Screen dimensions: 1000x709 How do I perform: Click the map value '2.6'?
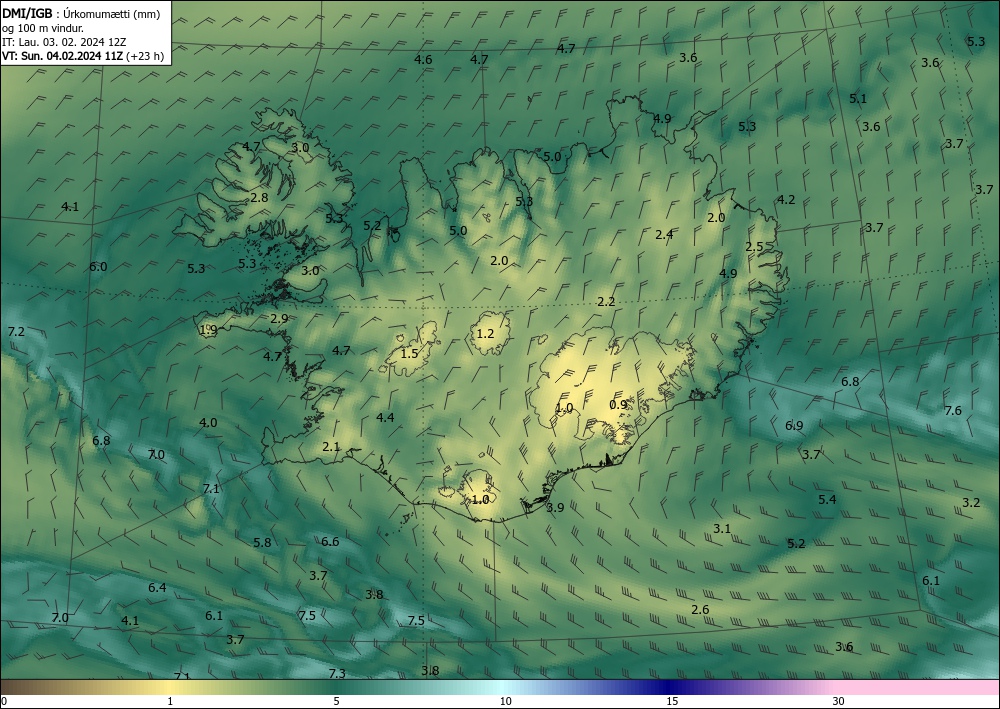click(x=700, y=610)
